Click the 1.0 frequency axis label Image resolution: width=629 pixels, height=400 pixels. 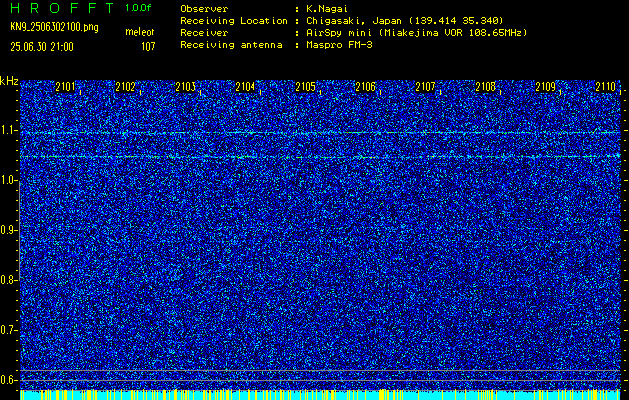click(x=8, y=181)
